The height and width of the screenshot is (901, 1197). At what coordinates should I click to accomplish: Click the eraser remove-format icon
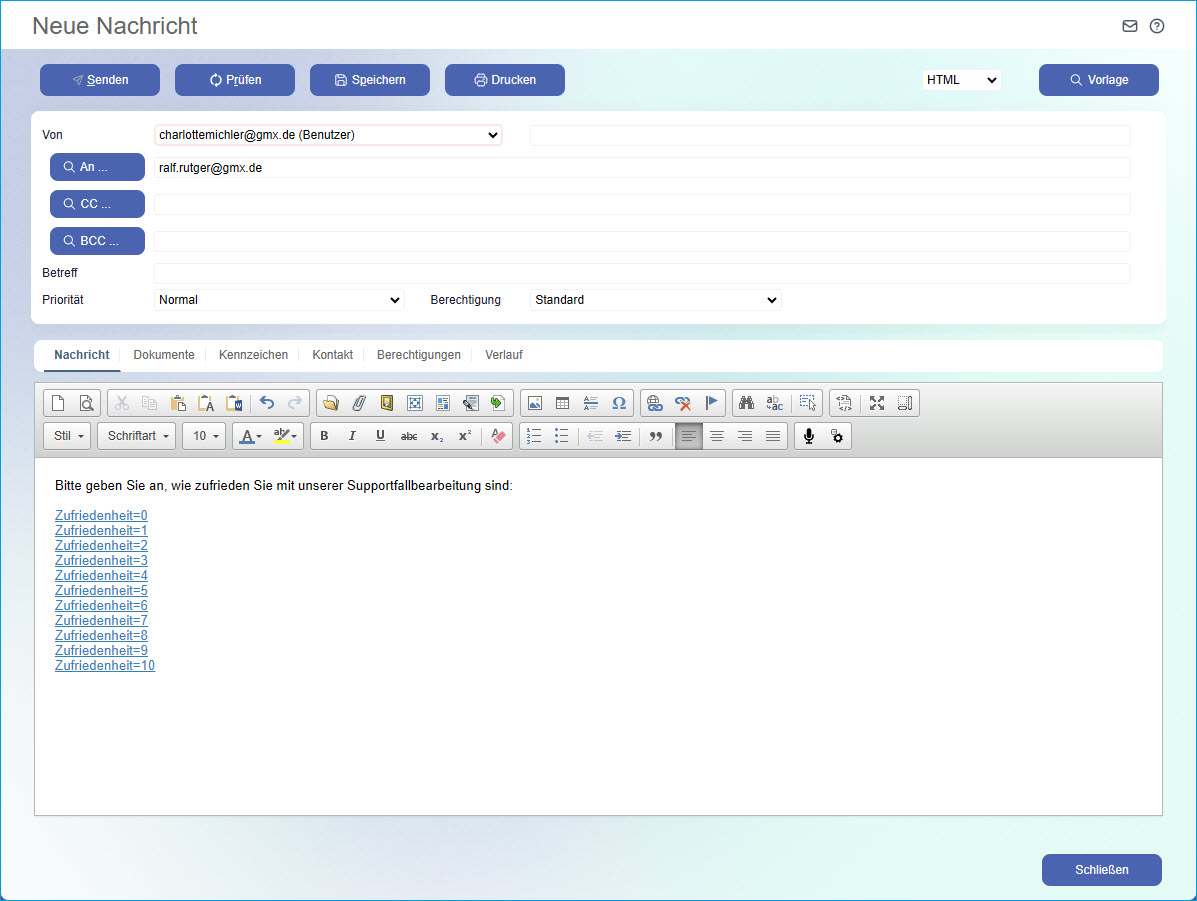(498, 436)
